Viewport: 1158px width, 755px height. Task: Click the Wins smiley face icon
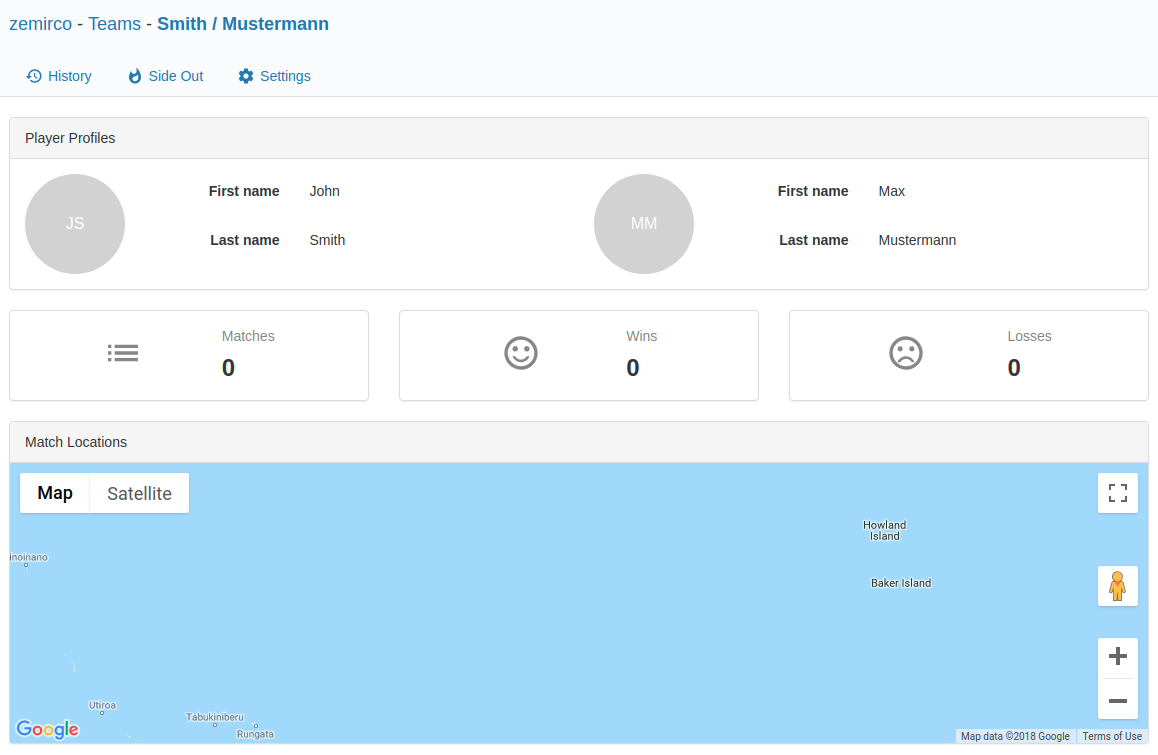[x=521, y=353]
